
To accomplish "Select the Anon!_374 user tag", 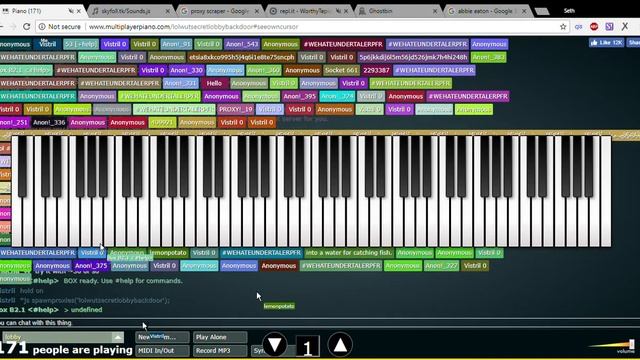I will pyautogui.click(x=337, y=96).
